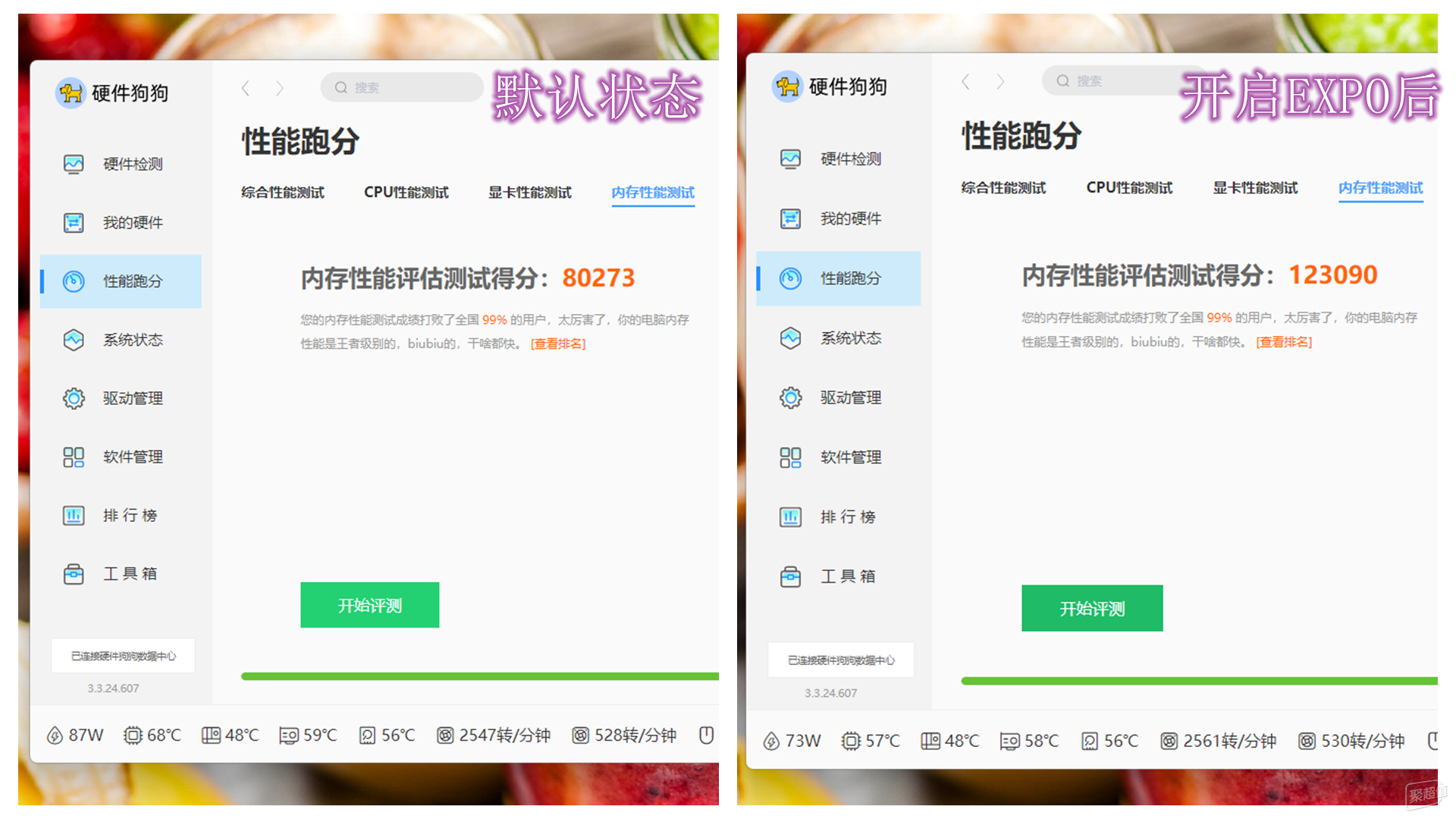The width and height of the screenshot is (1456, 819).
Task: Open 驱动管理 gear icon in left window
Action: tap(74, 398)
